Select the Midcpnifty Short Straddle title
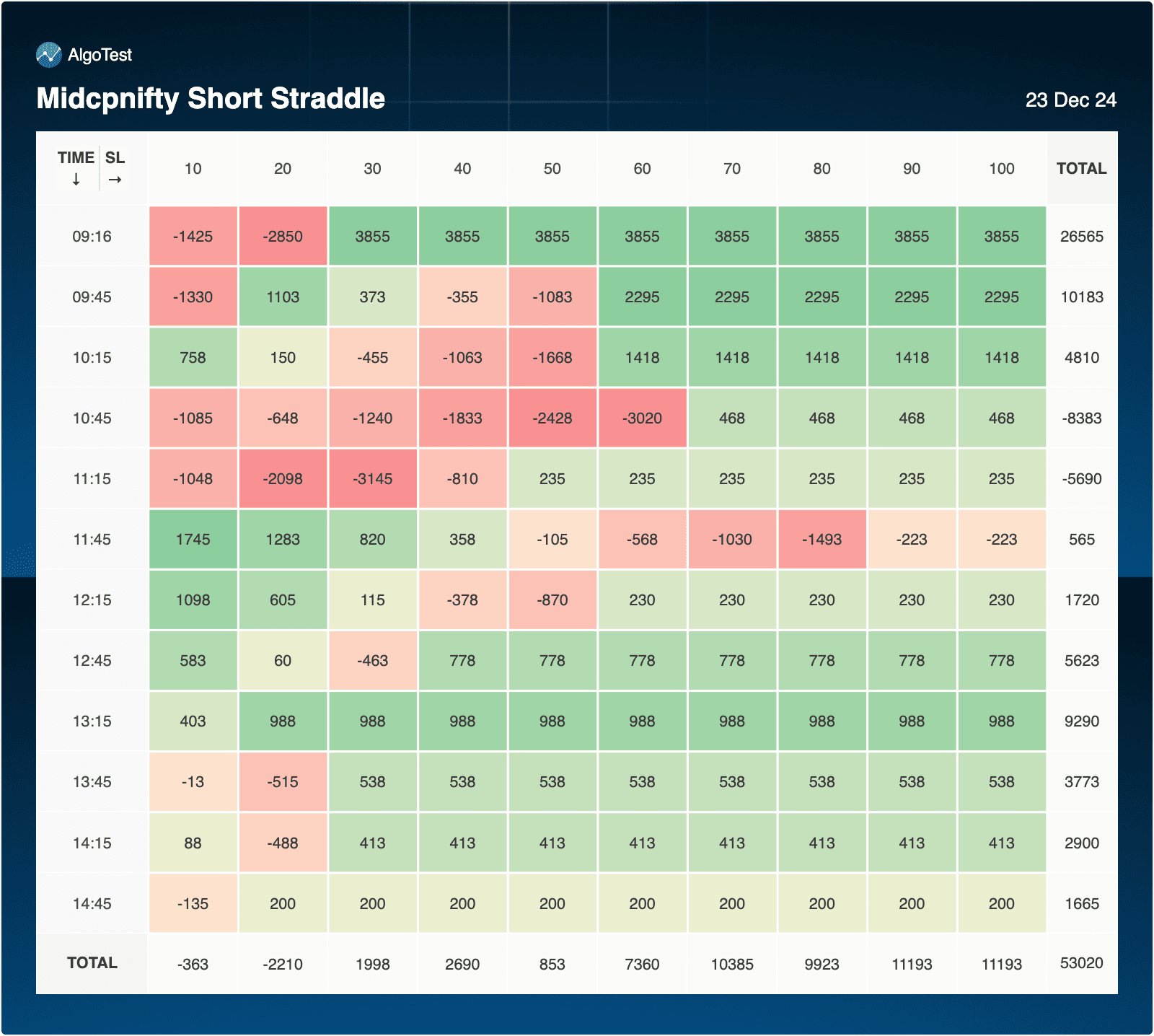The width and height of the screenshot is (1154, 1036). (211, 99)
